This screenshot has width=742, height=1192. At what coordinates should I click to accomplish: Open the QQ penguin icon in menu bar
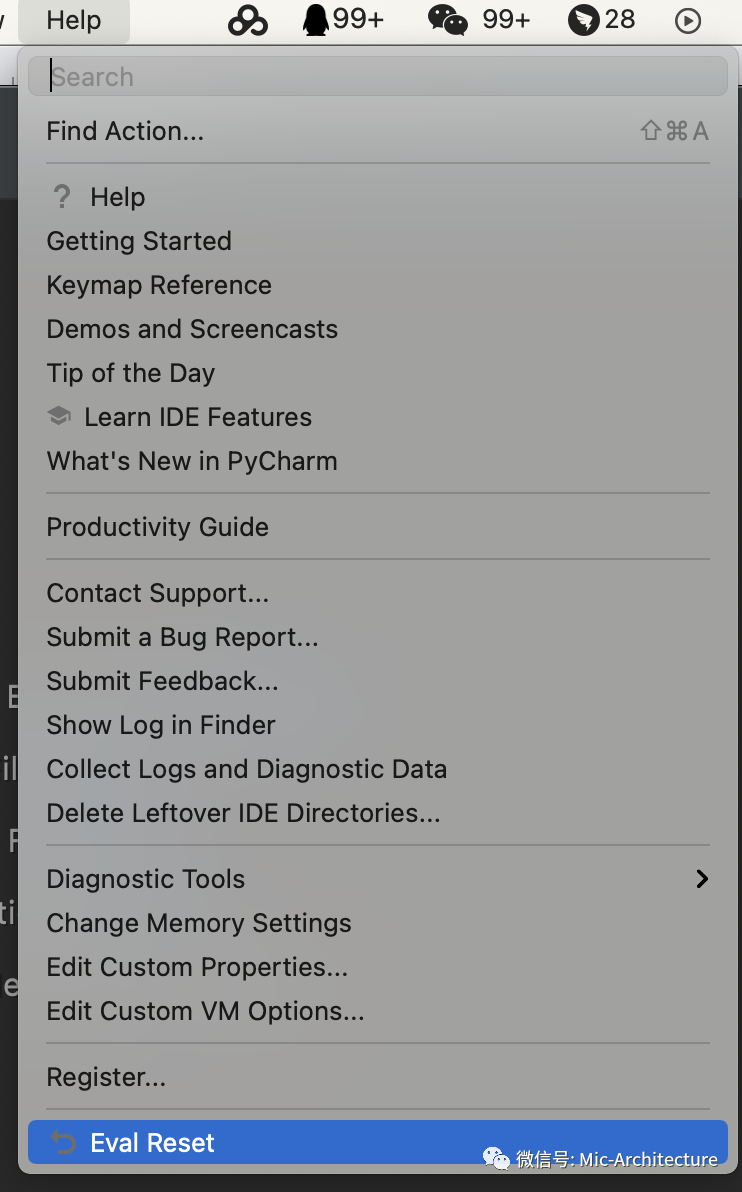pyautogui.click(x=316, y=20)
